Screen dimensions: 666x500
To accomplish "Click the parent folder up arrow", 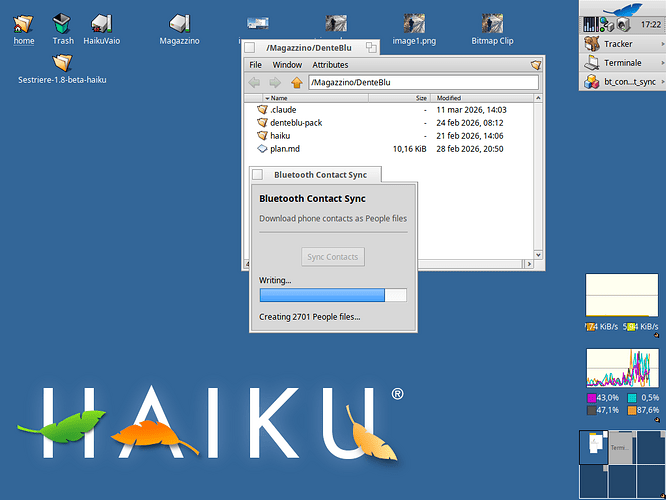I will (x=296, y=82).
